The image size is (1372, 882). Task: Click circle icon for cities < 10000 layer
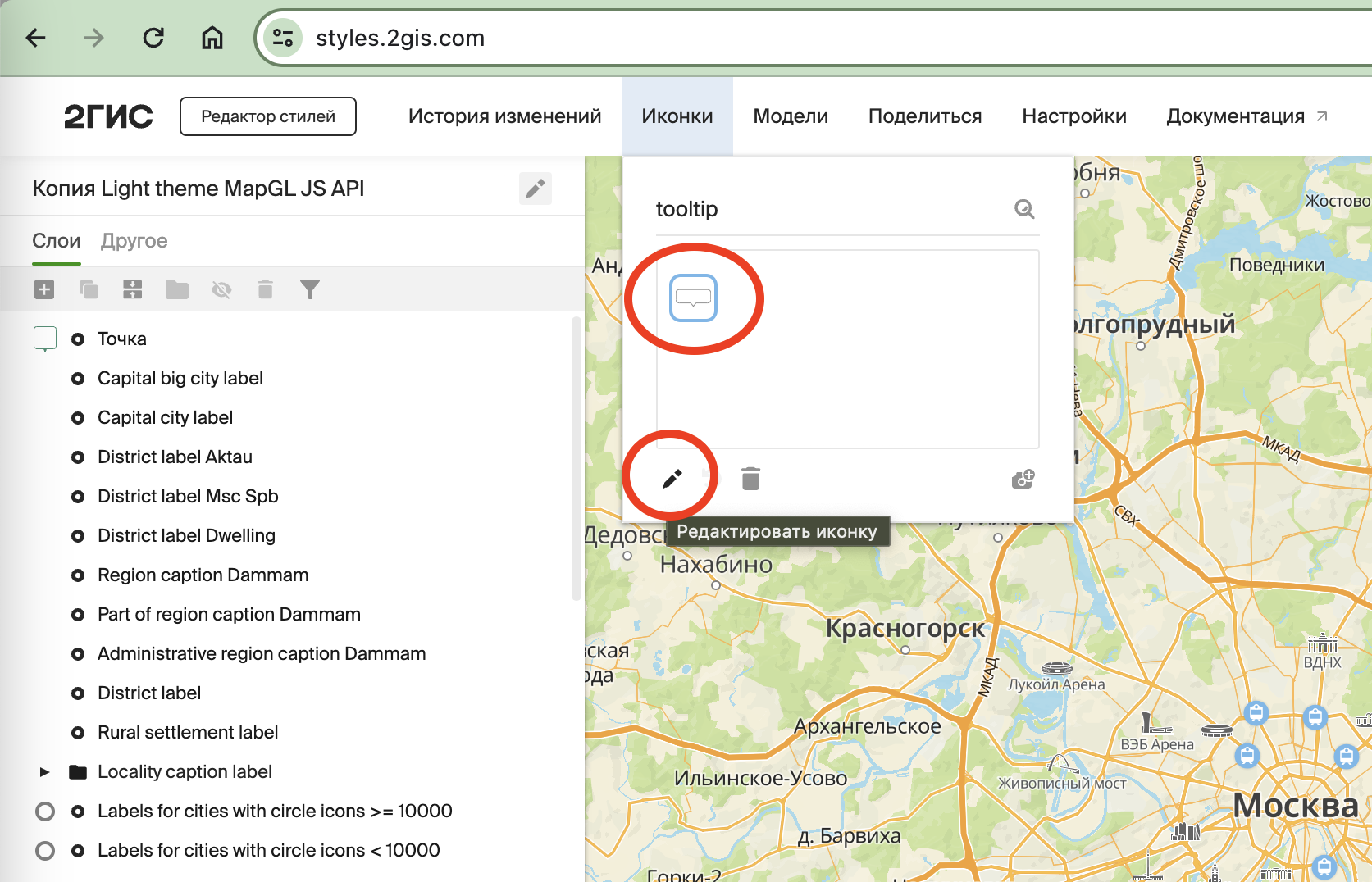45,851
